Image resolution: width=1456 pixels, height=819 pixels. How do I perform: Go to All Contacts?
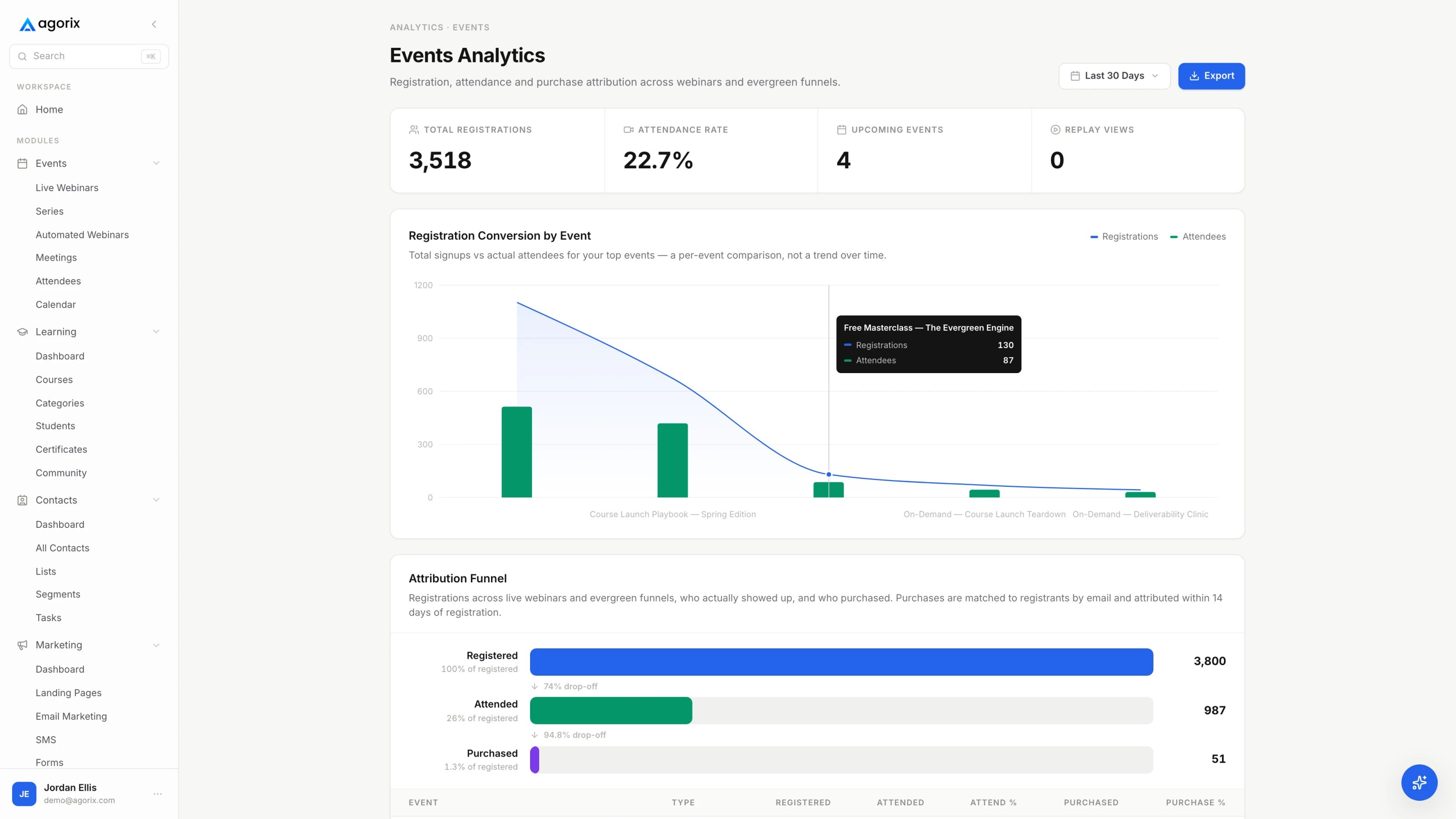[x=62, y=548]
